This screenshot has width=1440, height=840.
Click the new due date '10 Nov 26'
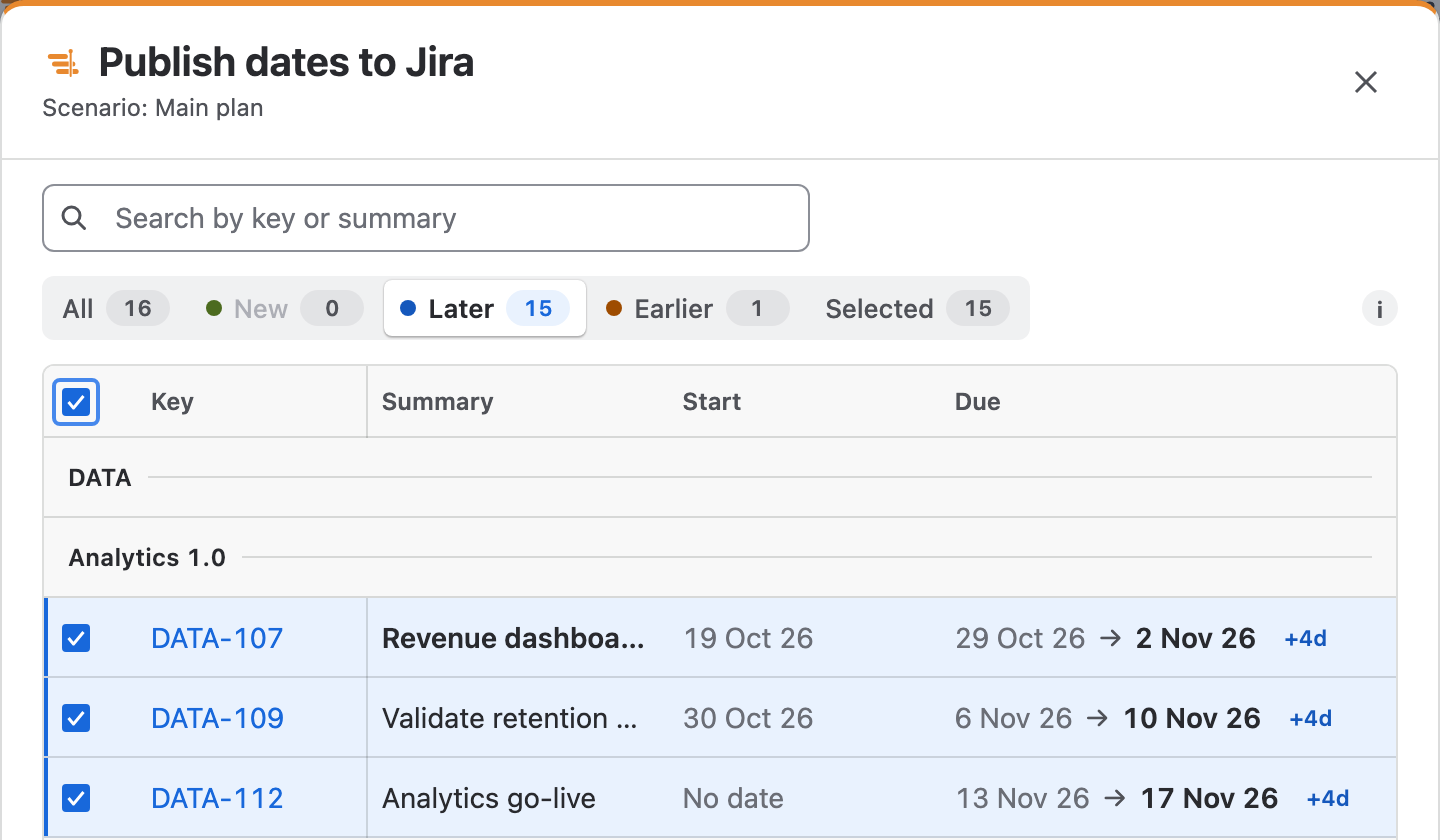tap(1192, 718)
